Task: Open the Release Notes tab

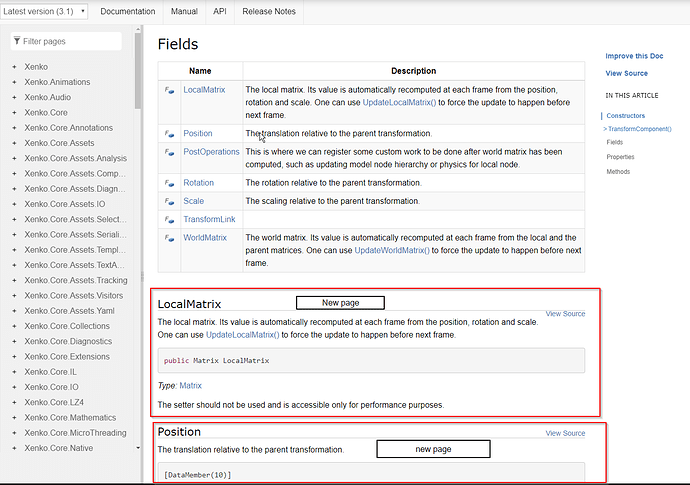Action: coord(269,11)
